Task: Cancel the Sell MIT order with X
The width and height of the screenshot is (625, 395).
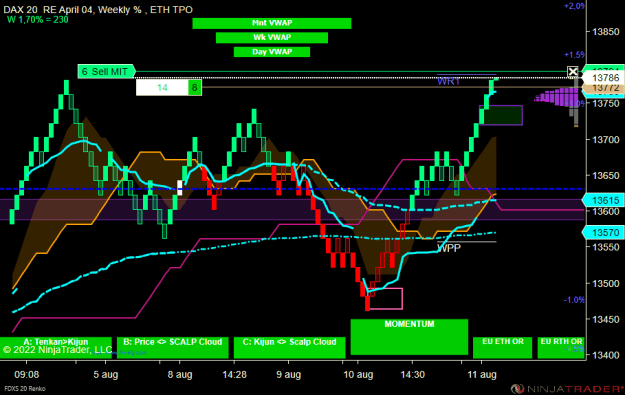Action: [x=573, y=72]
